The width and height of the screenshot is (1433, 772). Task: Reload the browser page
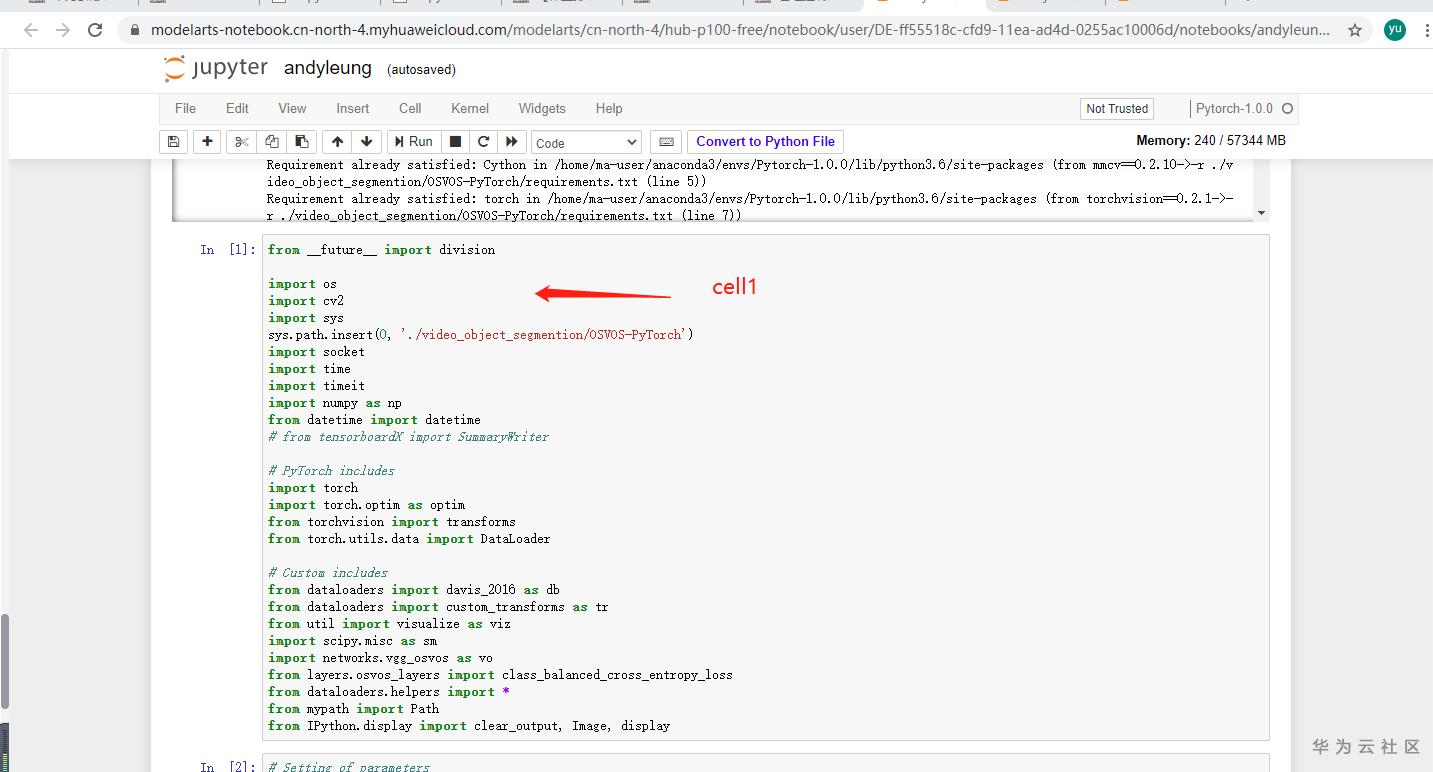[95, 30]
